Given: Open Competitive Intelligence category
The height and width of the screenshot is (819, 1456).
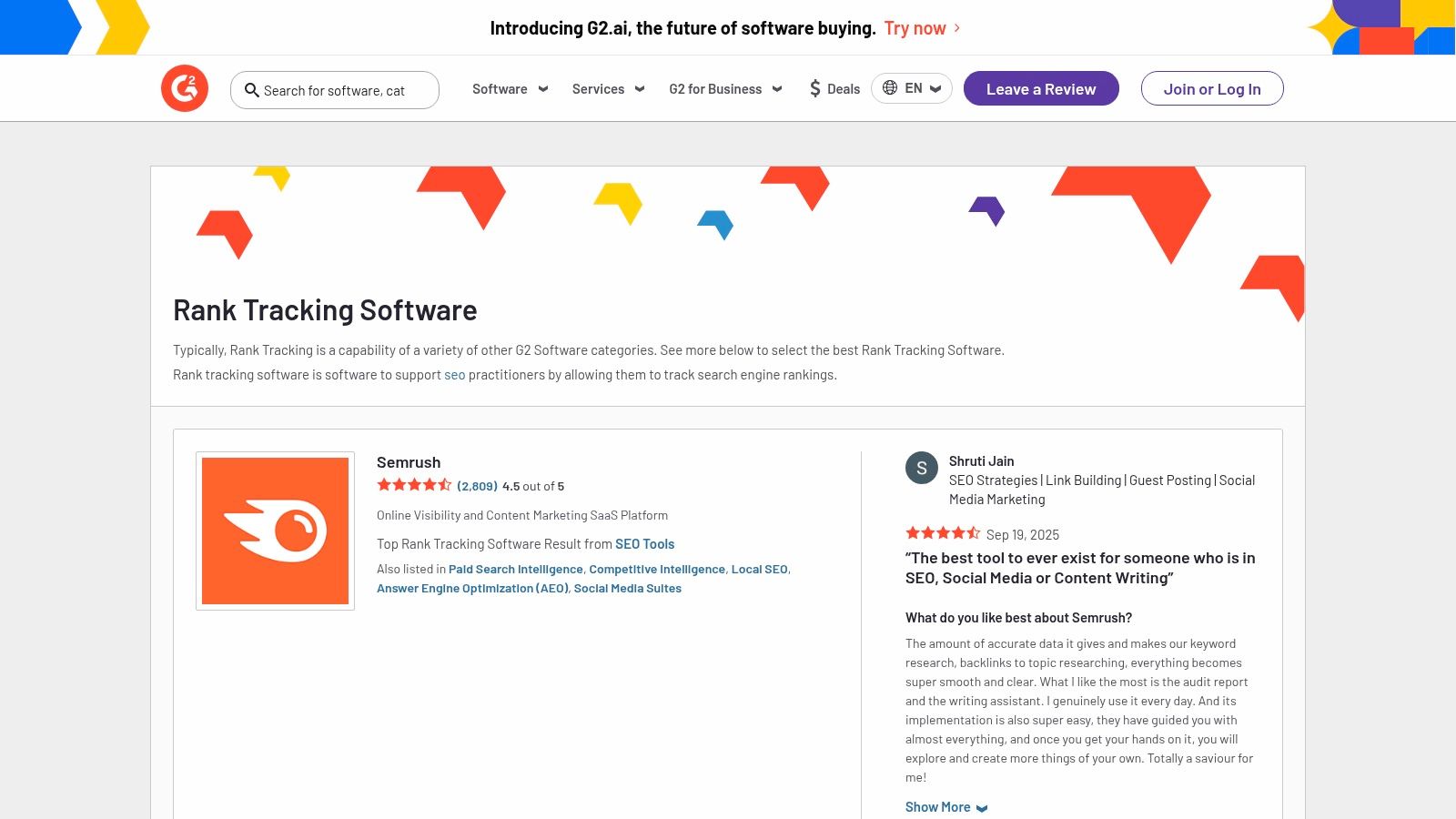Looking at the screenshot, I should click(x=657, y=569).
